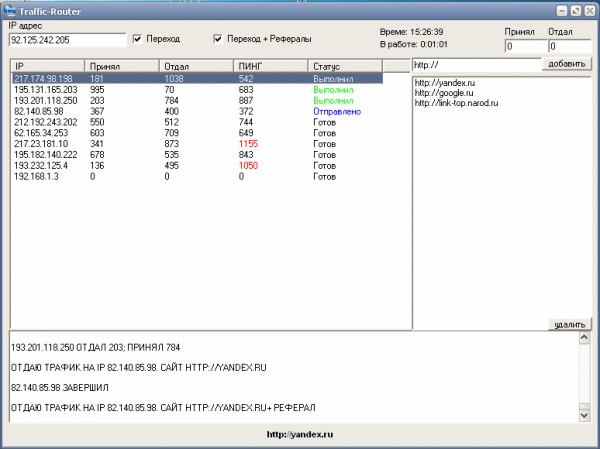Select row with IP 82.140.85.98
Viewport: 600px width, 449px height.
pyautogui.click(x=40, y=111)
